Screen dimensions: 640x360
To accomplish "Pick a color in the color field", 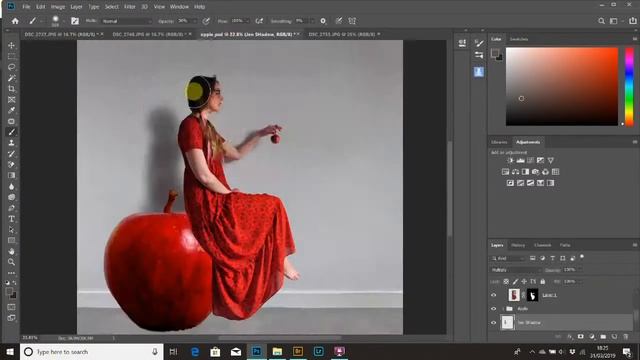I will click(562, 86).
